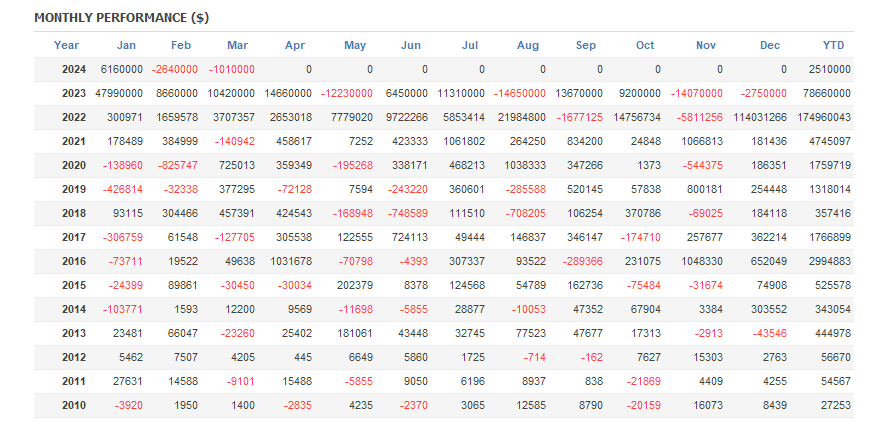
Task: Click the YTD column header
Action: point(833,45)
